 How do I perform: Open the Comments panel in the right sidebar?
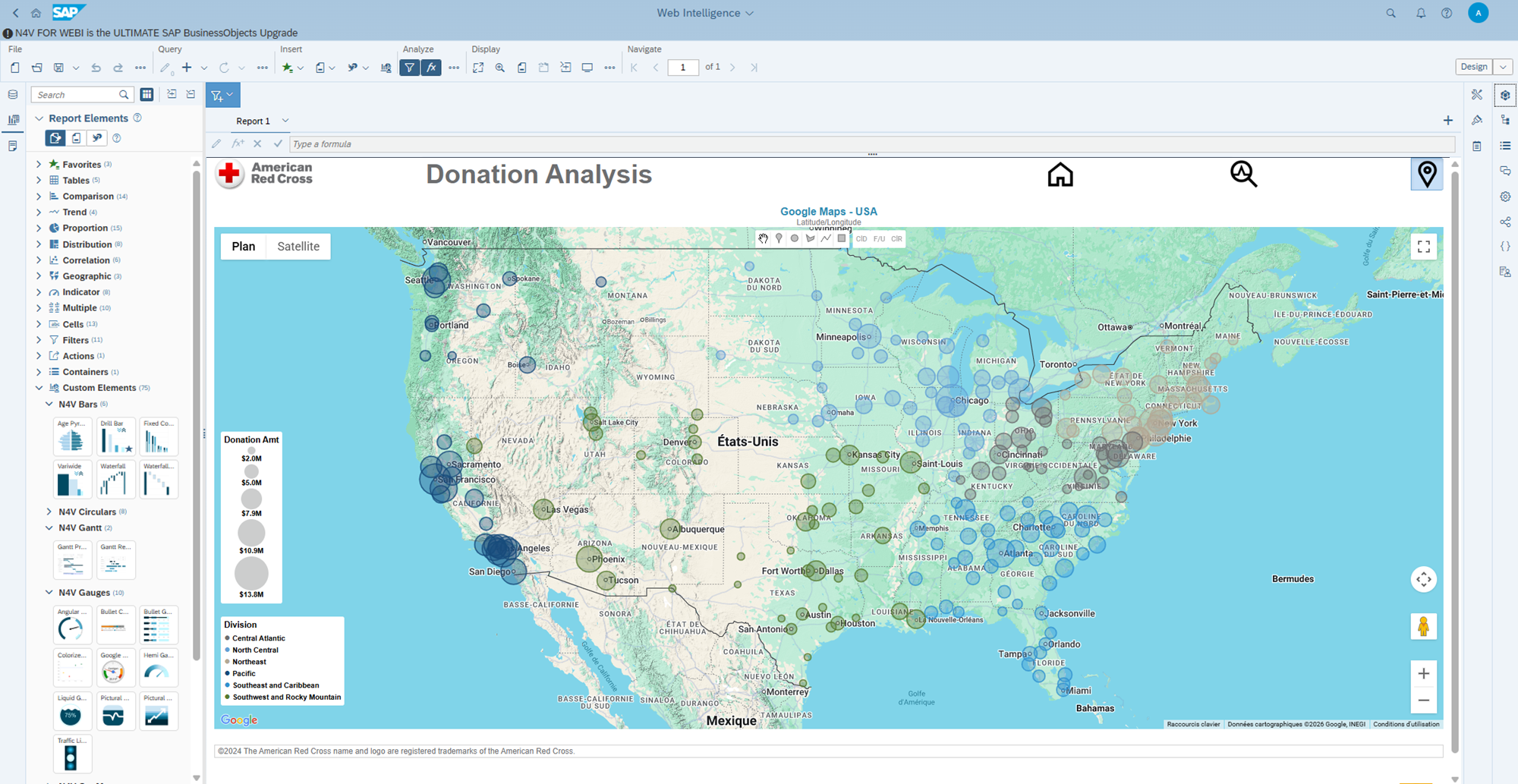[1505, 171]
